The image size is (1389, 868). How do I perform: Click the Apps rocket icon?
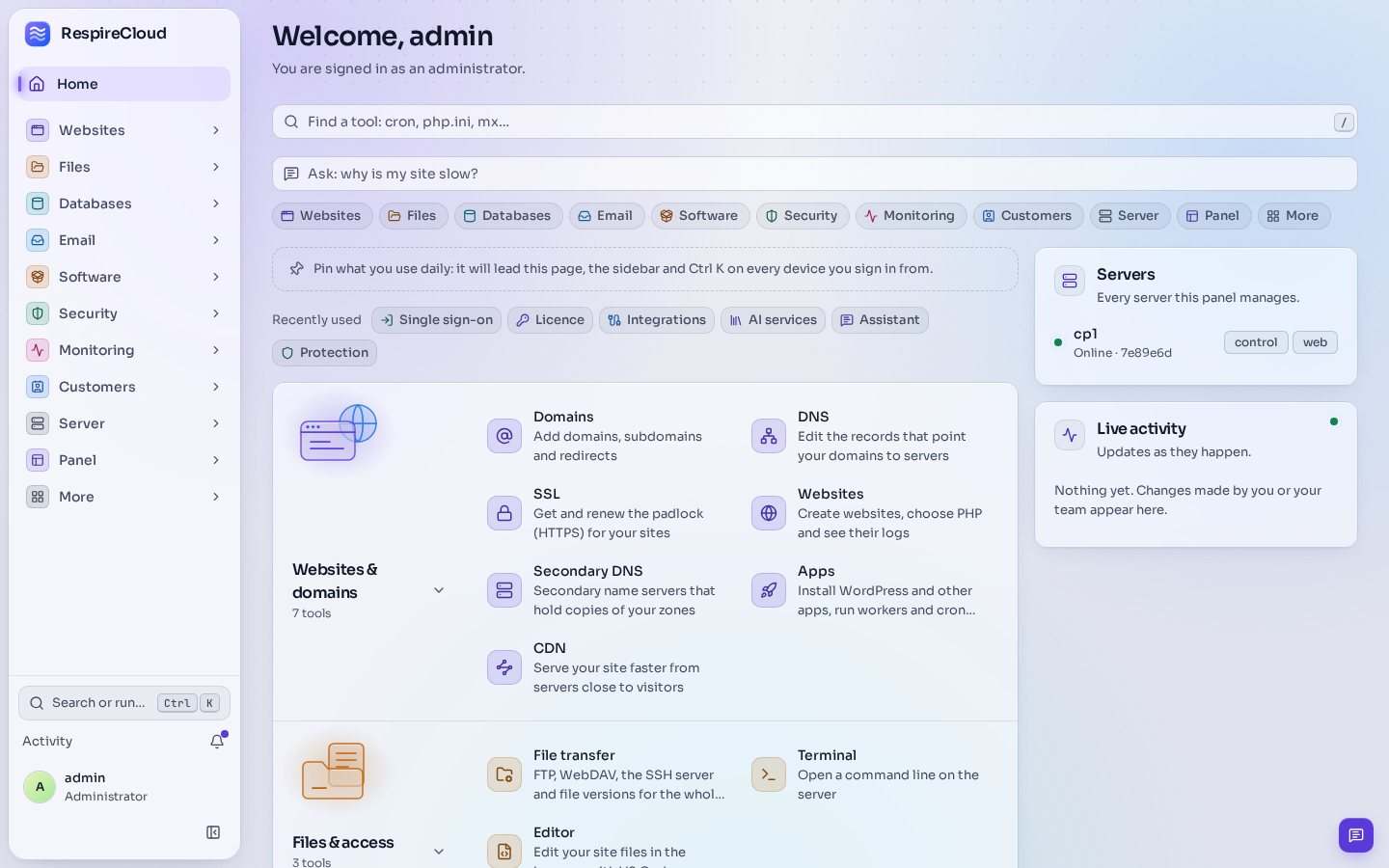[x=769, y=590]
